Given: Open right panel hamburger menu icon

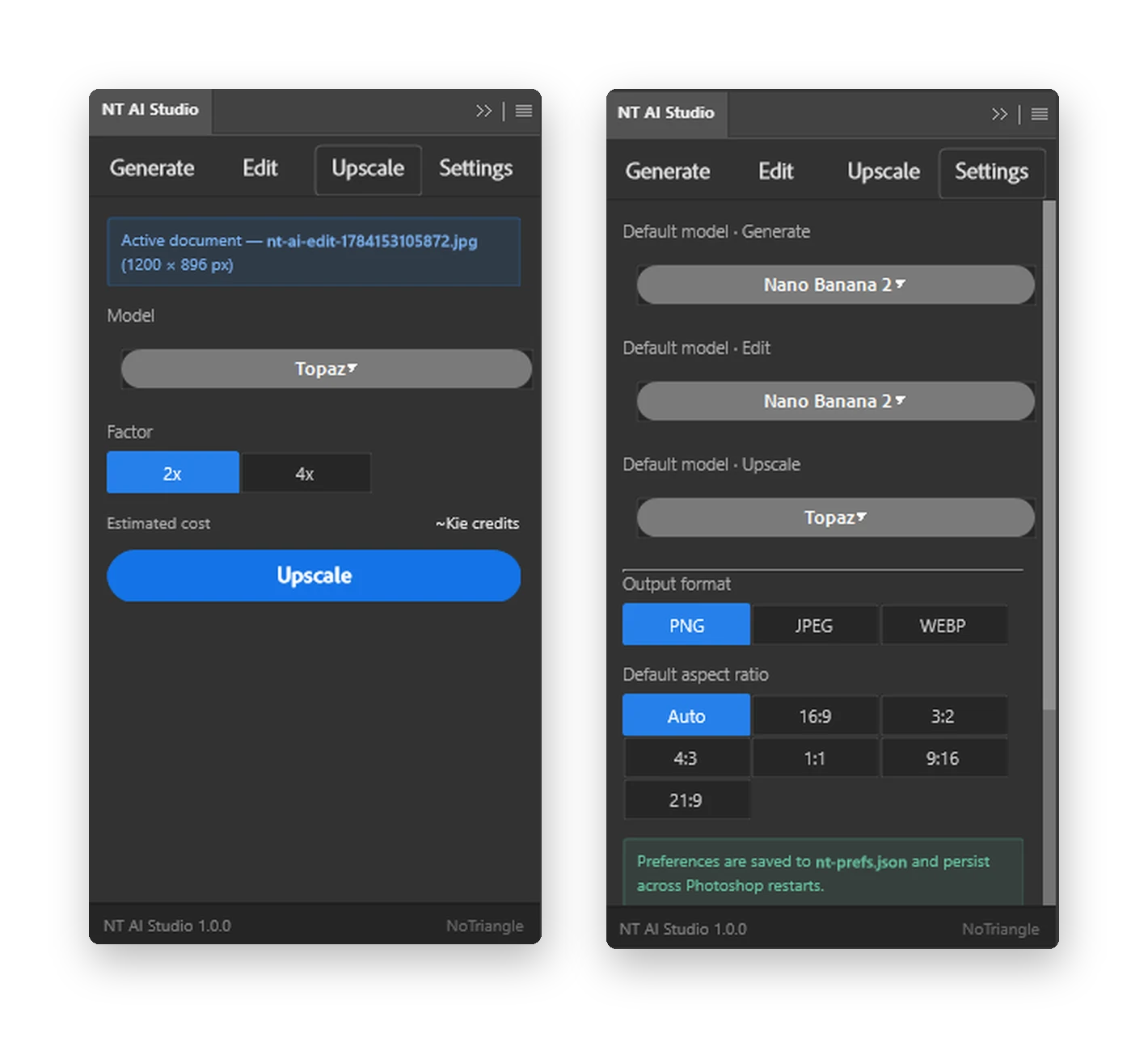Looking at the screenshot, I should point(1040,114).
